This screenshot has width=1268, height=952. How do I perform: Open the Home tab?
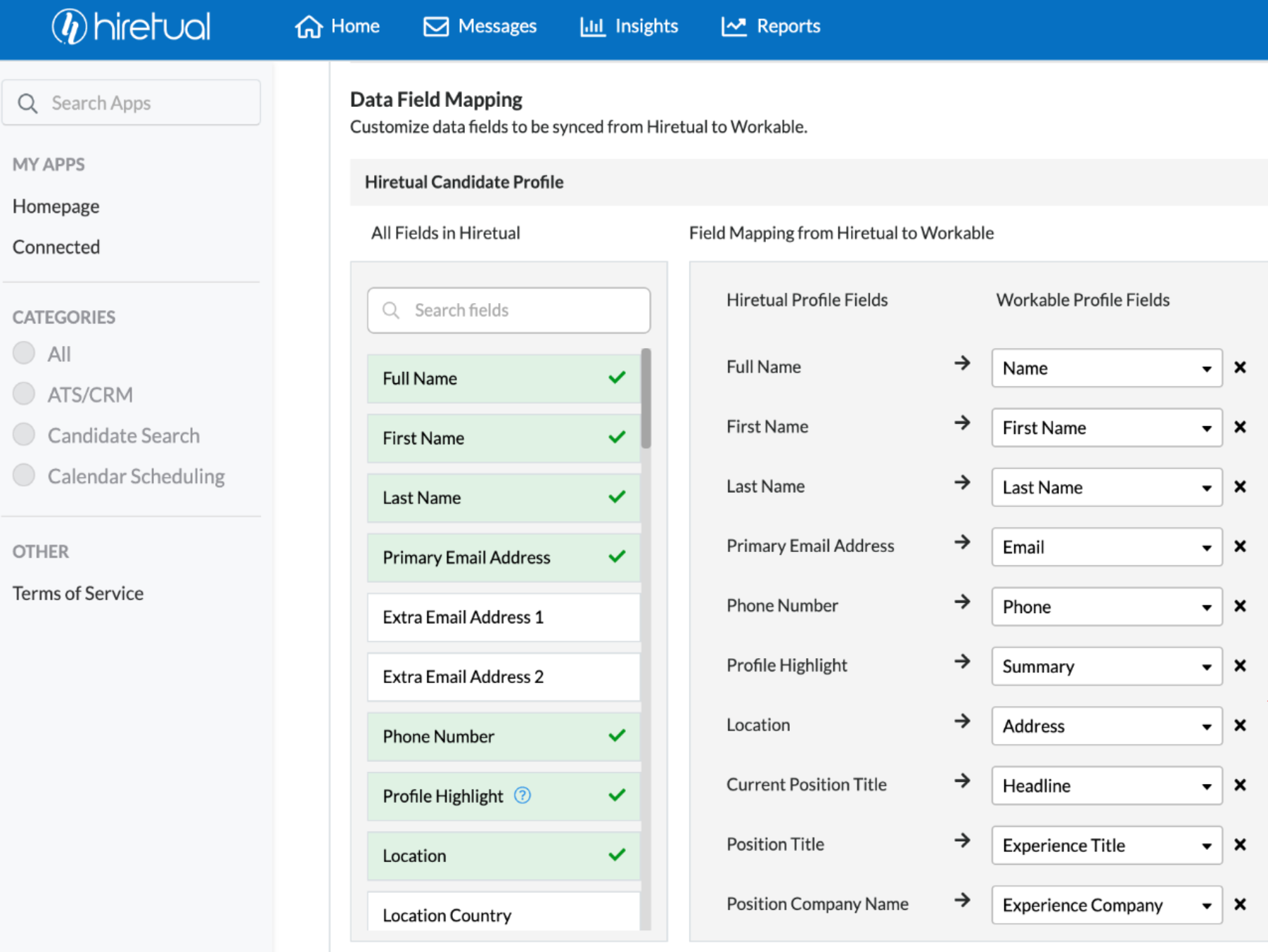[338, 27]
